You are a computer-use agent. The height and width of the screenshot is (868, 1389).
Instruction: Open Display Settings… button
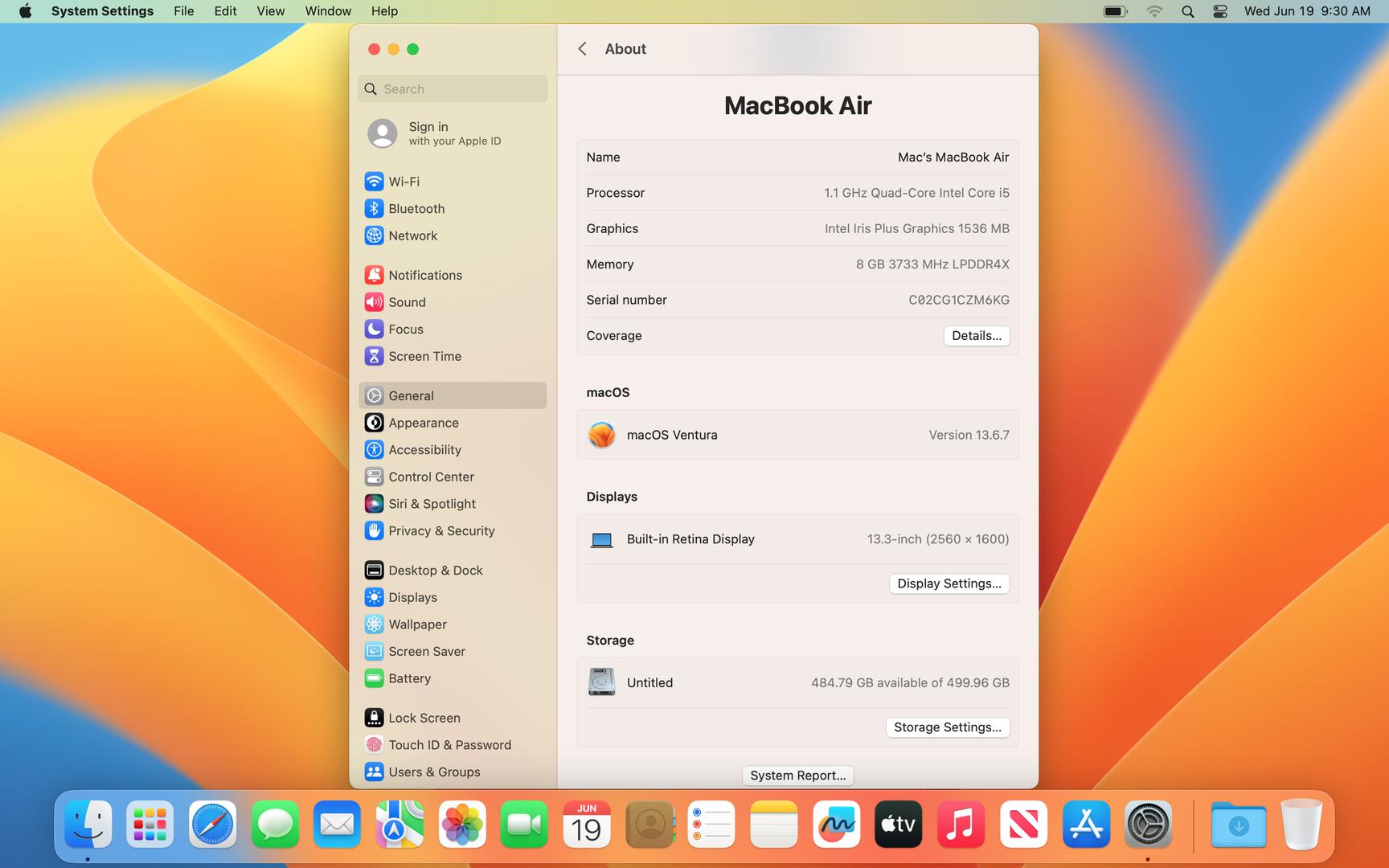coord(949,583)
